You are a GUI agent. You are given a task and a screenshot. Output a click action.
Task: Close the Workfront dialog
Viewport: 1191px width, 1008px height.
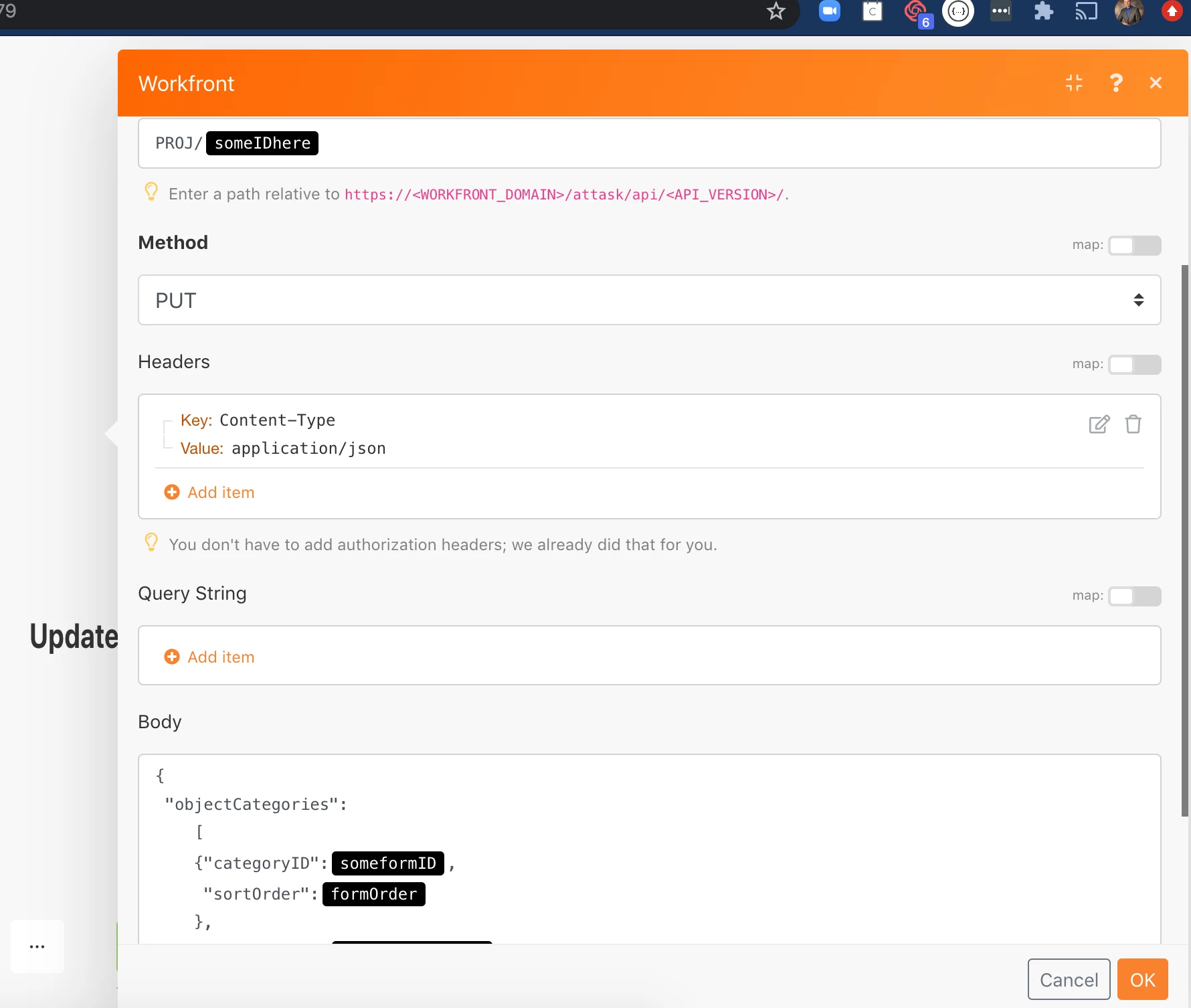pos(1156,83)
